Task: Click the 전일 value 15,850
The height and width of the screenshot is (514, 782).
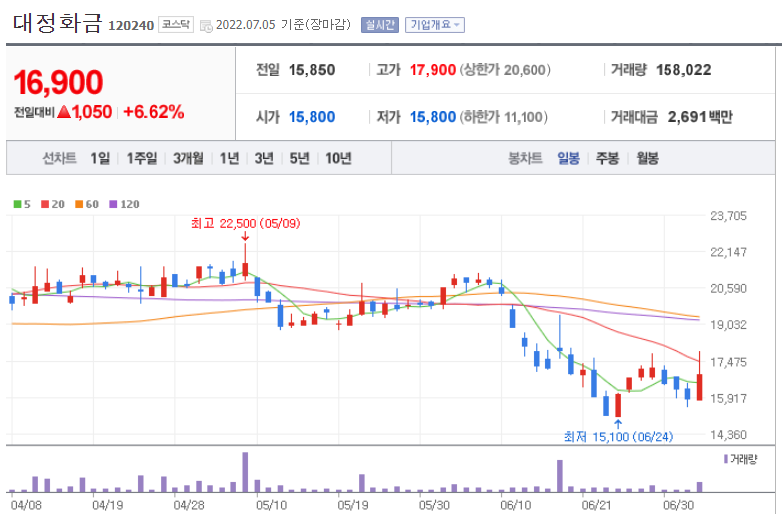Action: tap(312, 70)
